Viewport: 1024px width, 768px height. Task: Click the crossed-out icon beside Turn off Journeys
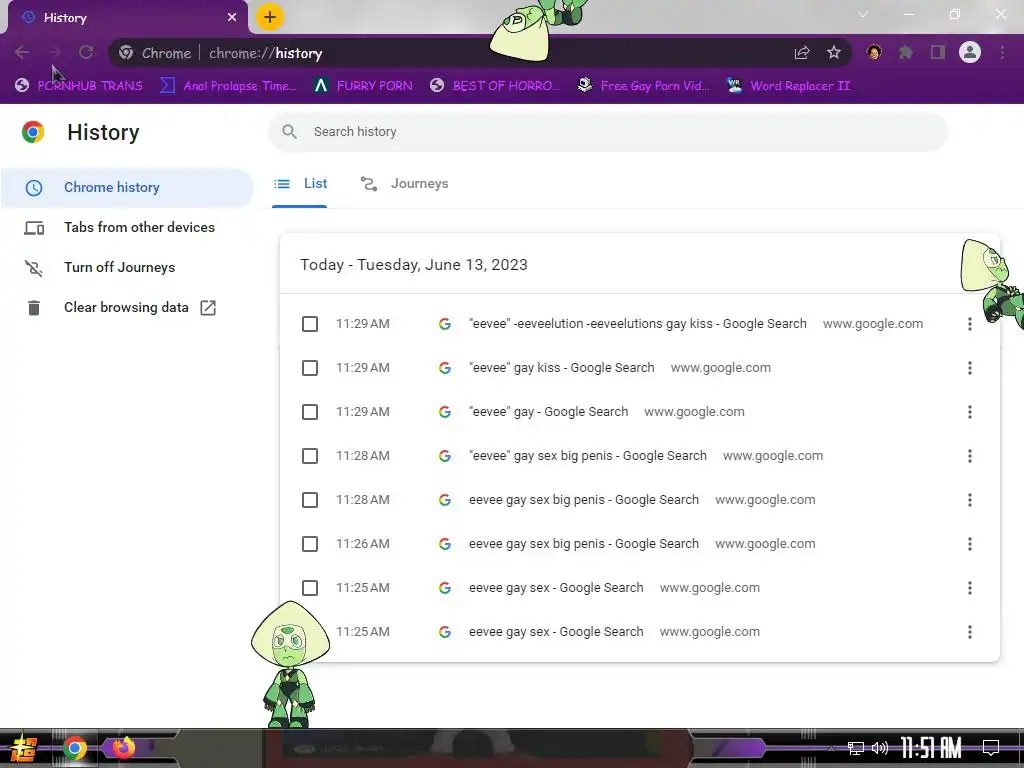(x=34, y=268)
